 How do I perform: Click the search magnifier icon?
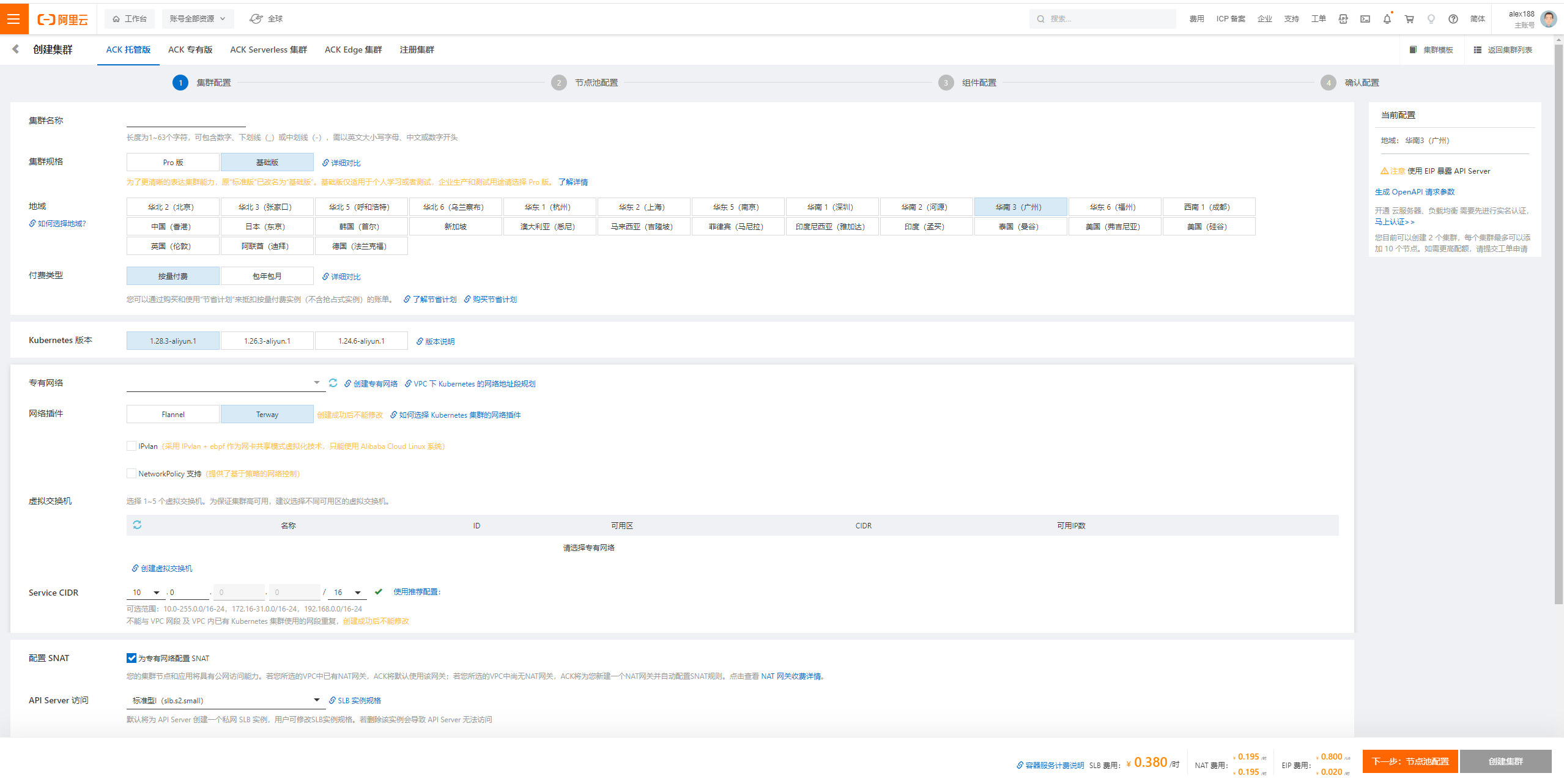pos(1040,19)
